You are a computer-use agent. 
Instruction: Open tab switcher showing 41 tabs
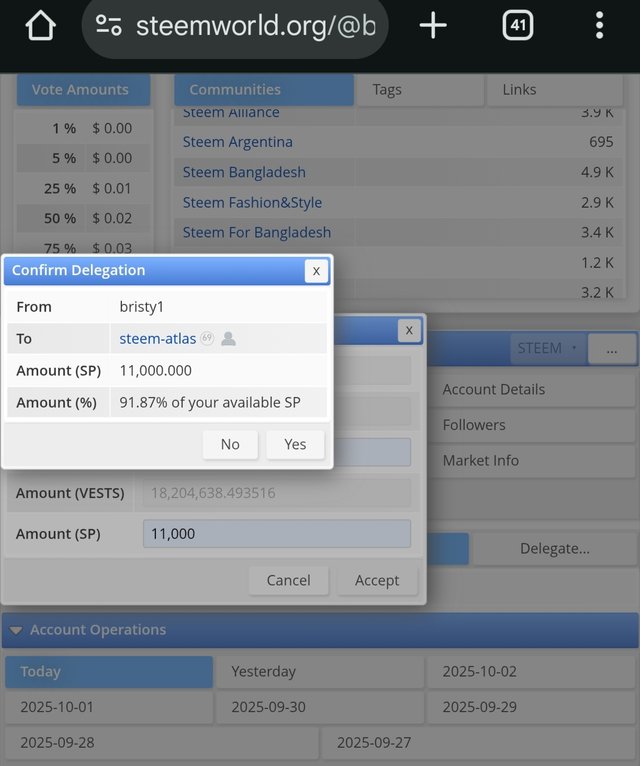(517, 25)
